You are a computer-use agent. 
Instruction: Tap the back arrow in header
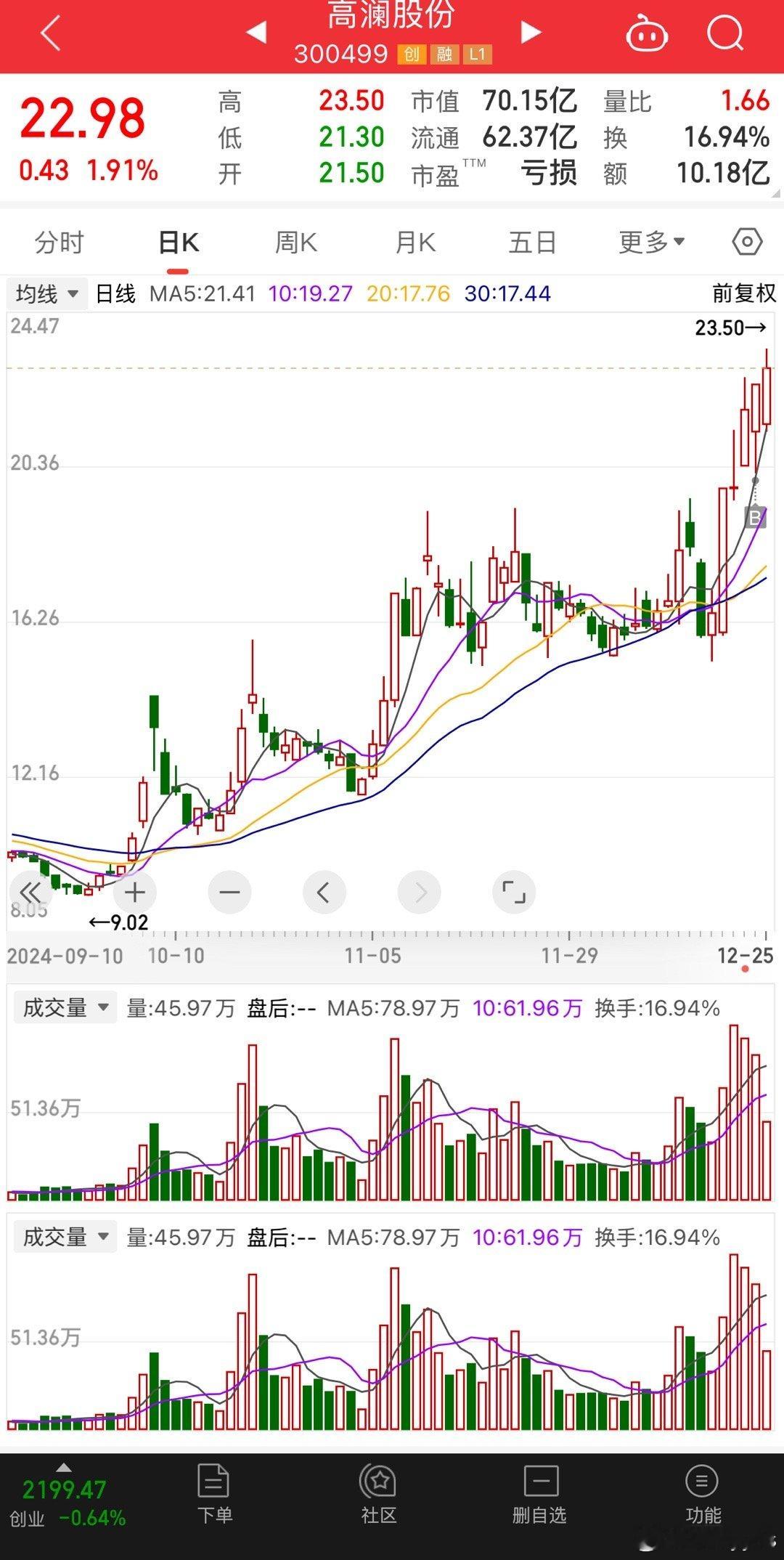coord(50,34)
